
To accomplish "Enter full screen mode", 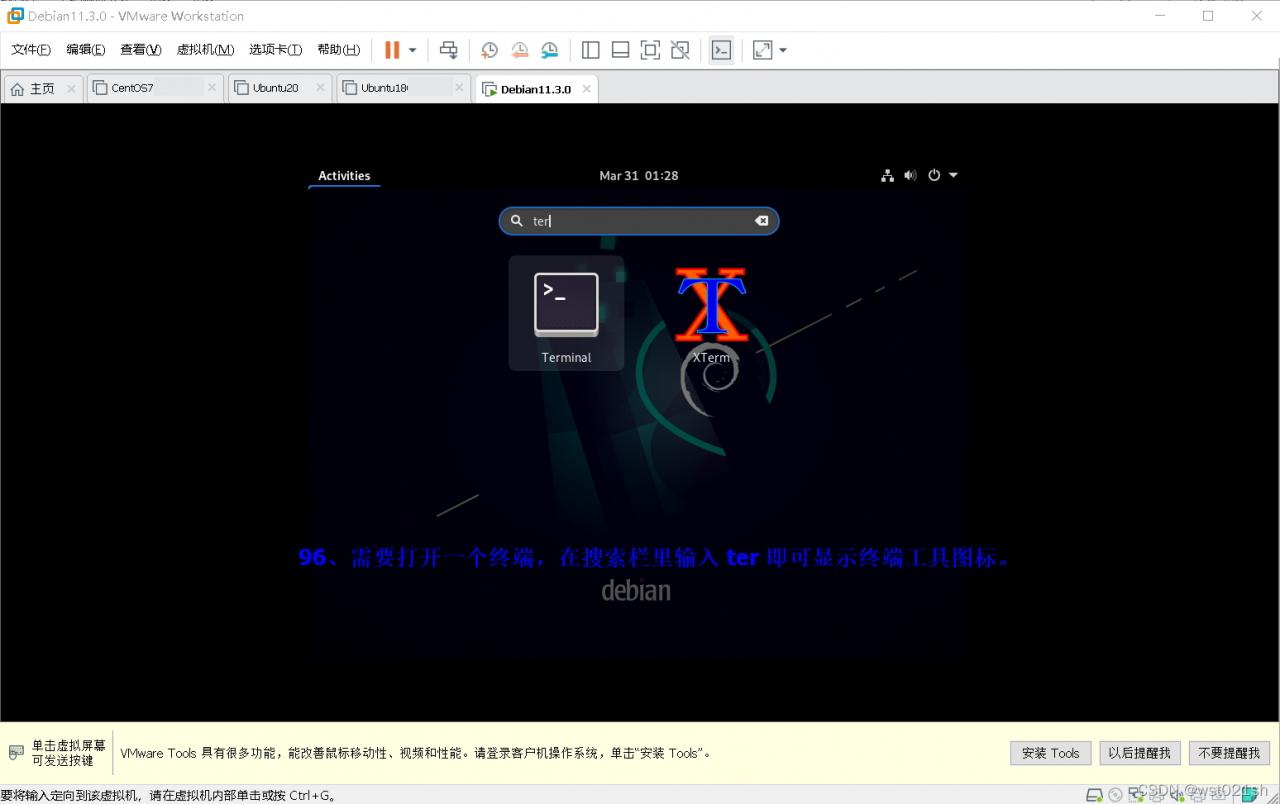I will click(650, 50).
